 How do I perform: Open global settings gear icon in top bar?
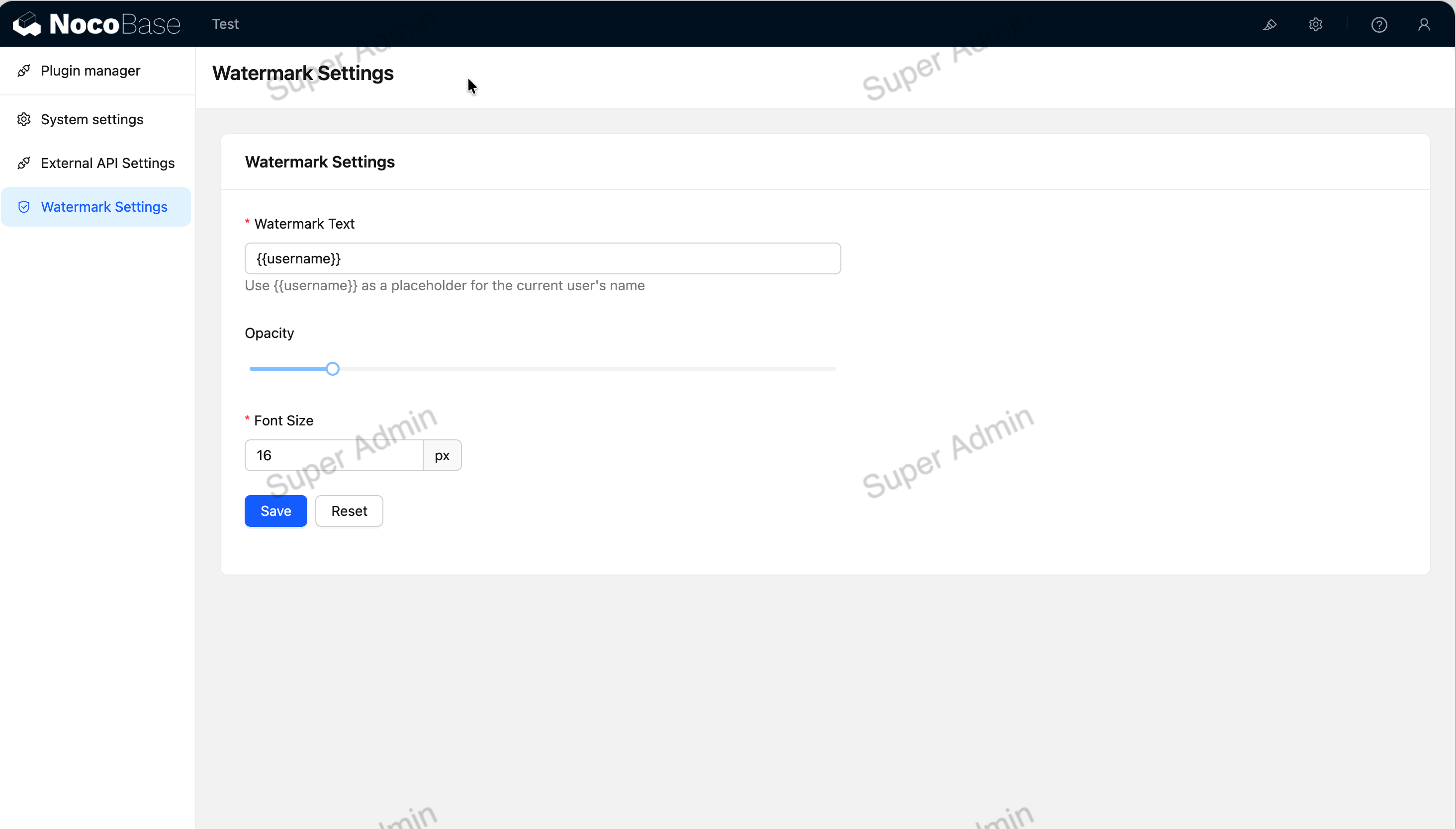pos(1316,24)
